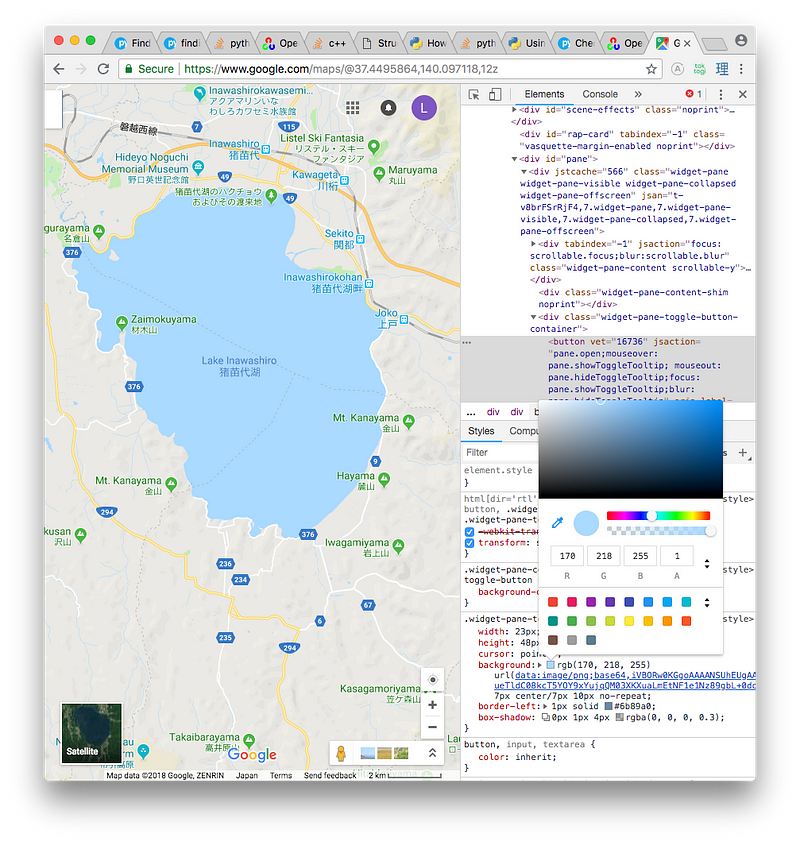The width and height of the screenshot is (800, 844).
Task: Open the Chrome profile icon in tab bar
Action: (x=741, y=41)
